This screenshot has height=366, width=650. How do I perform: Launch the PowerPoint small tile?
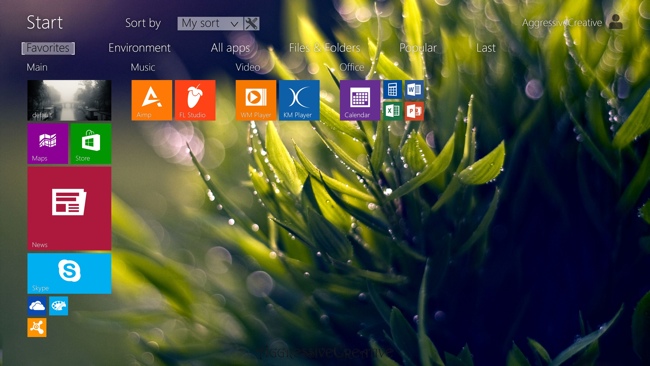pos(414,111)
